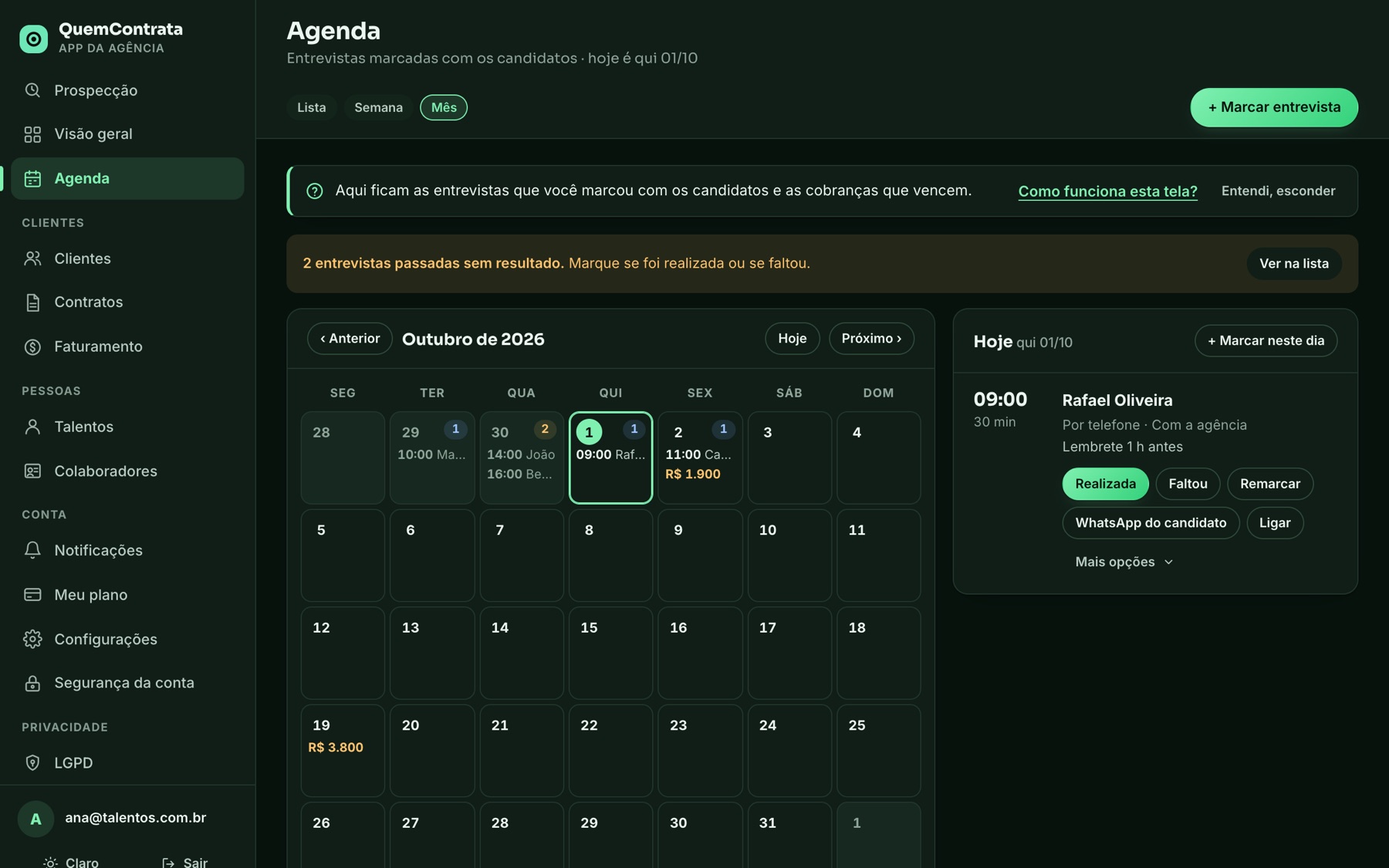
Task: Open WhatsApp do candidato
Action: pos(1151,523)
